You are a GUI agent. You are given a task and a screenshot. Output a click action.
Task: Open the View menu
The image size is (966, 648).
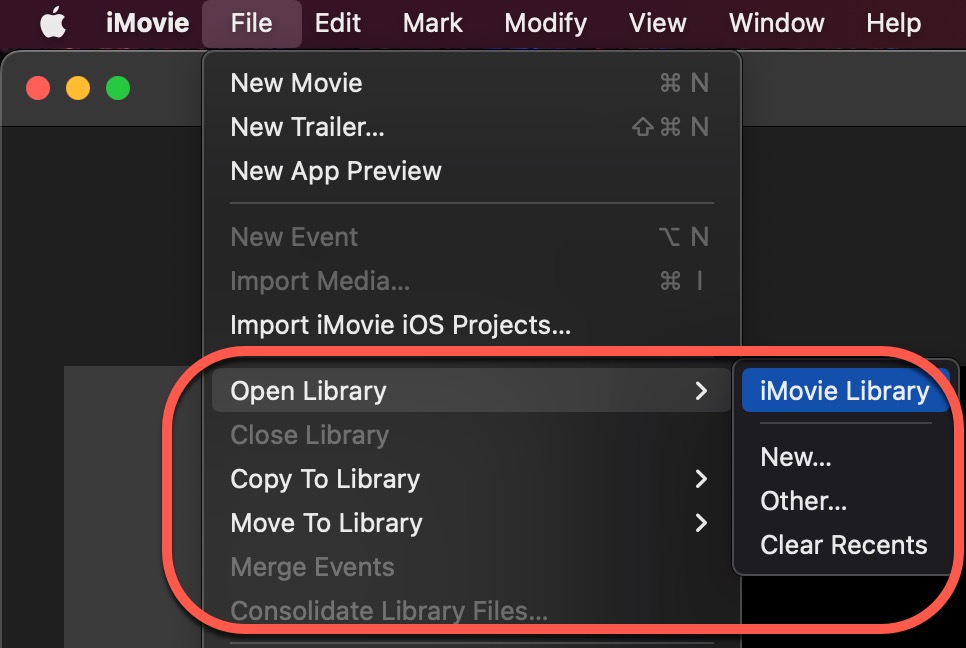coord(657,23)
